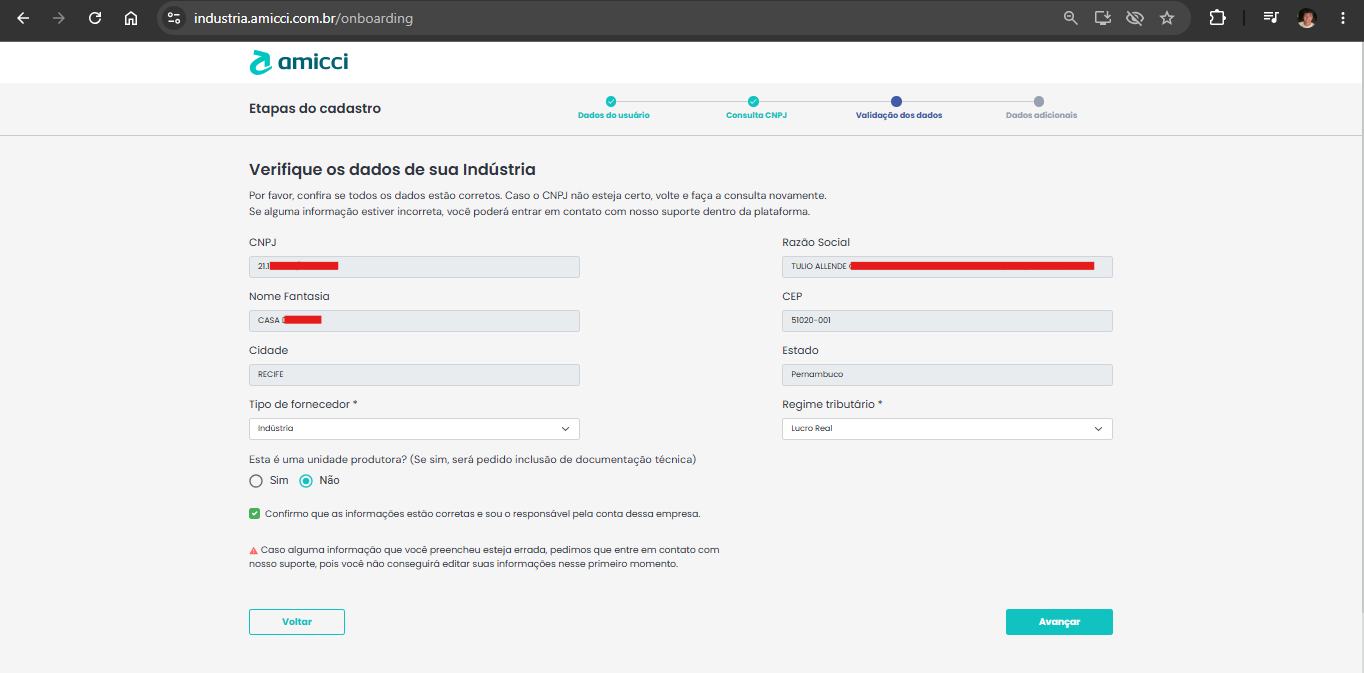Go to browser home icon
This screenshot has width=1364, height=673.
[131, 18]
